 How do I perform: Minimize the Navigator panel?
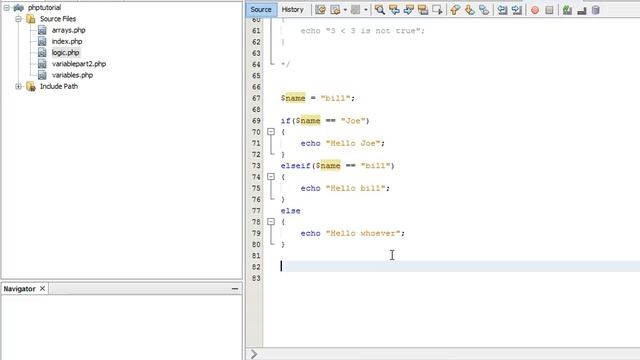pyautogui.click(x=235, y=289)
